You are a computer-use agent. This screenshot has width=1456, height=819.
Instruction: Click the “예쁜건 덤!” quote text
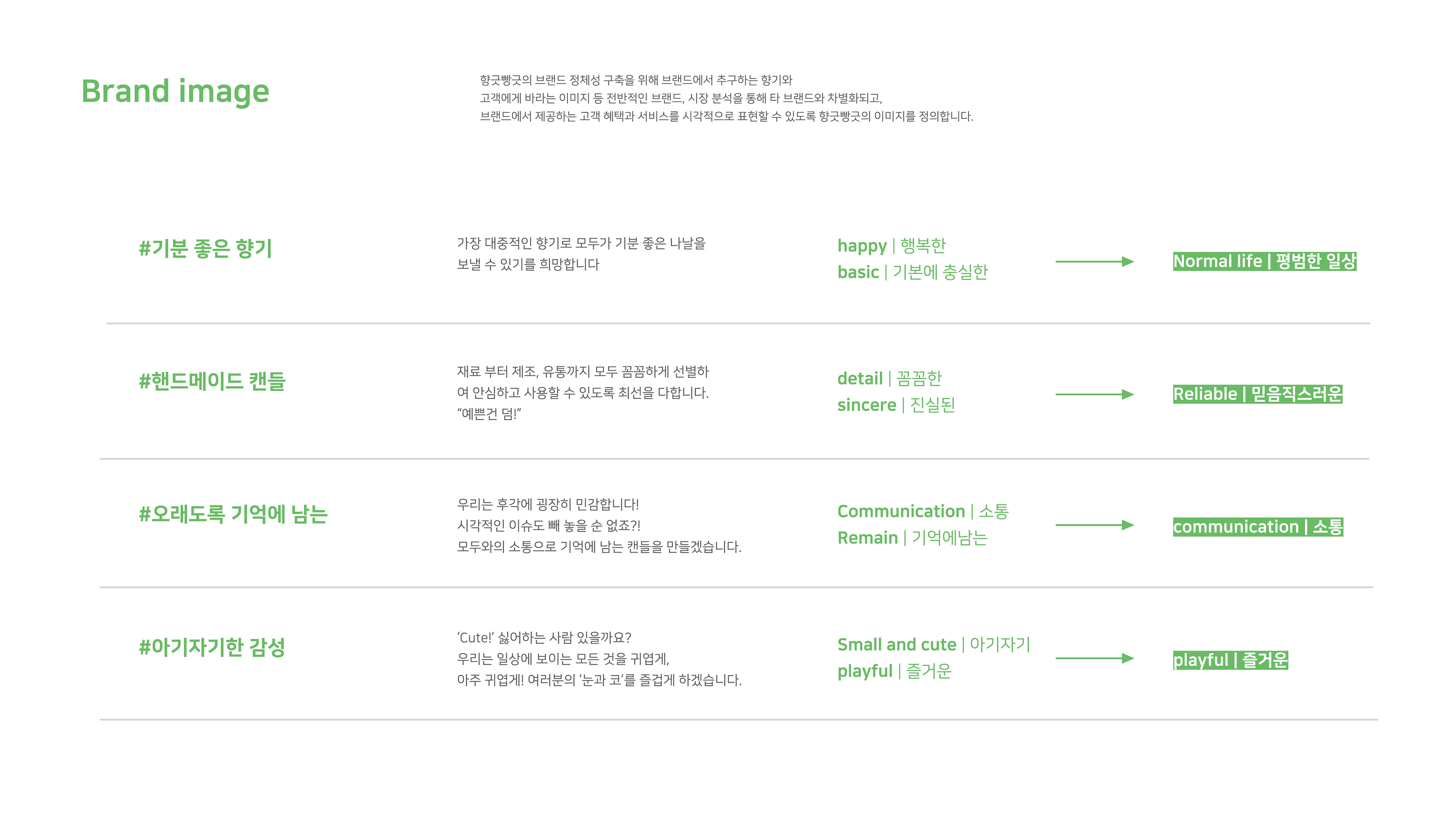click(x=489, y=414)
